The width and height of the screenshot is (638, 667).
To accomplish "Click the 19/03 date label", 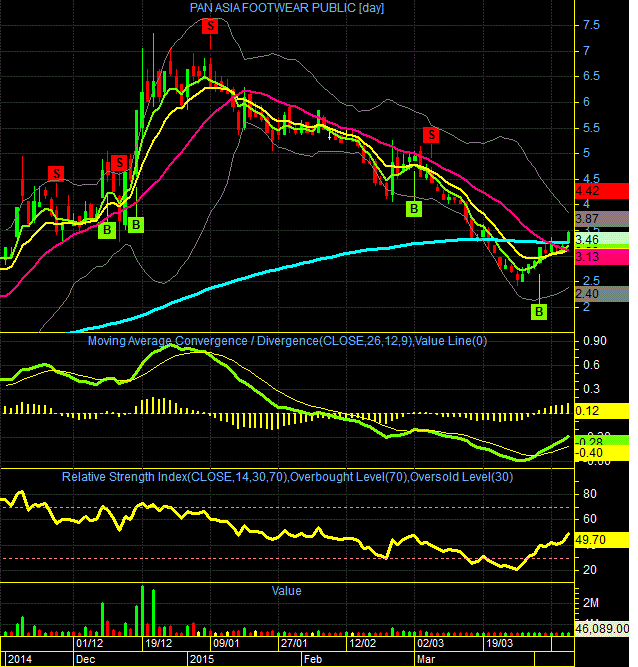I will pyautogui.click(x=499, y=643).
